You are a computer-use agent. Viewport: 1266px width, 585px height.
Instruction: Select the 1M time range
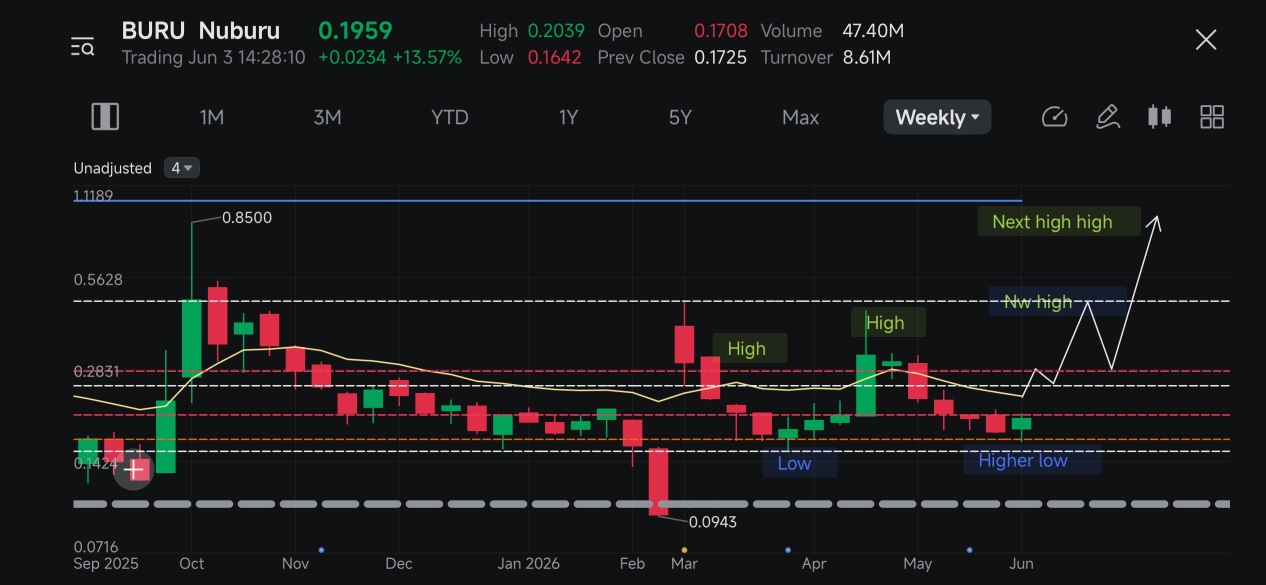coord(211,117)
